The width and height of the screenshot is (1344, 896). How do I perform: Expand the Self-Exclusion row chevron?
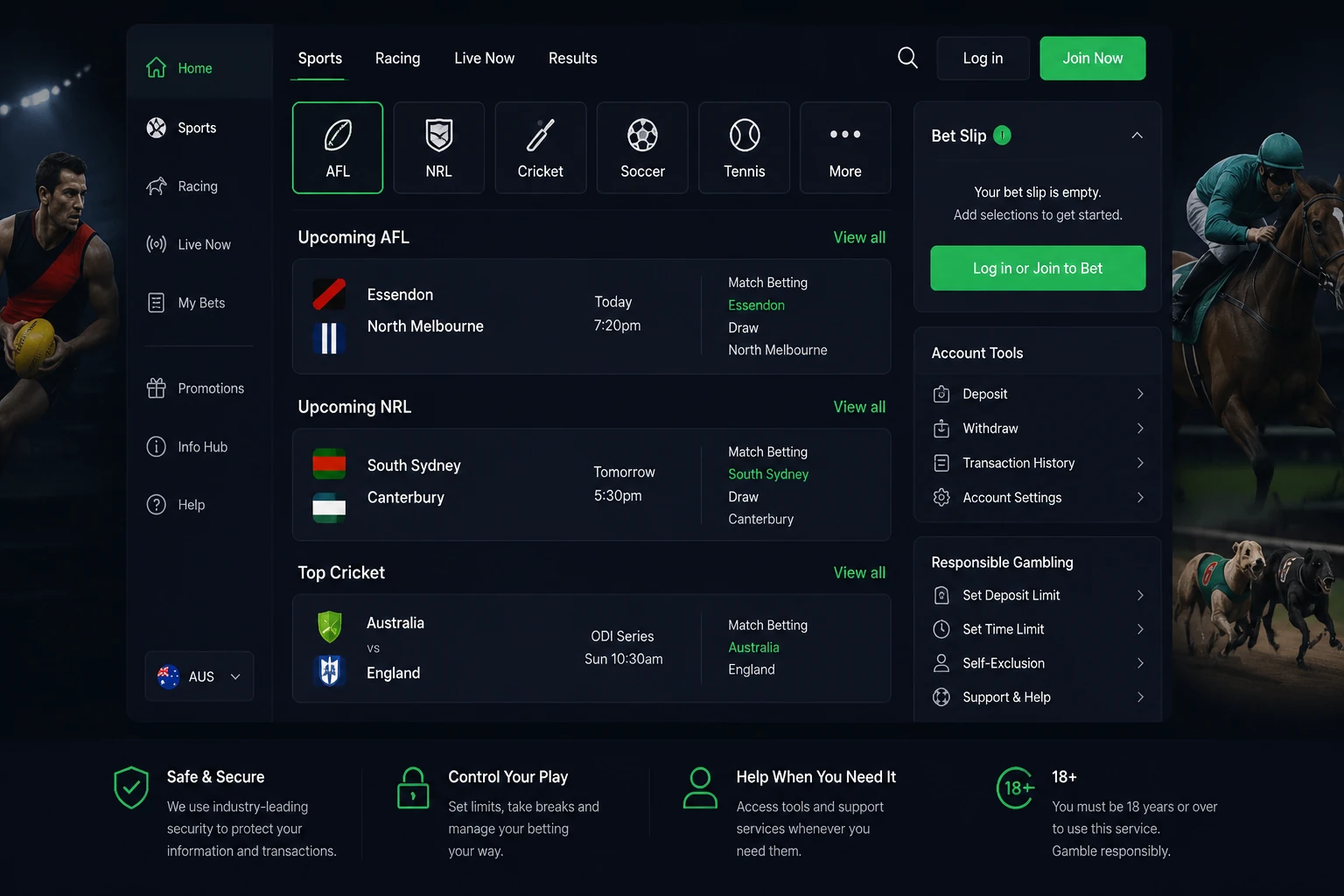coord(1140,663)
